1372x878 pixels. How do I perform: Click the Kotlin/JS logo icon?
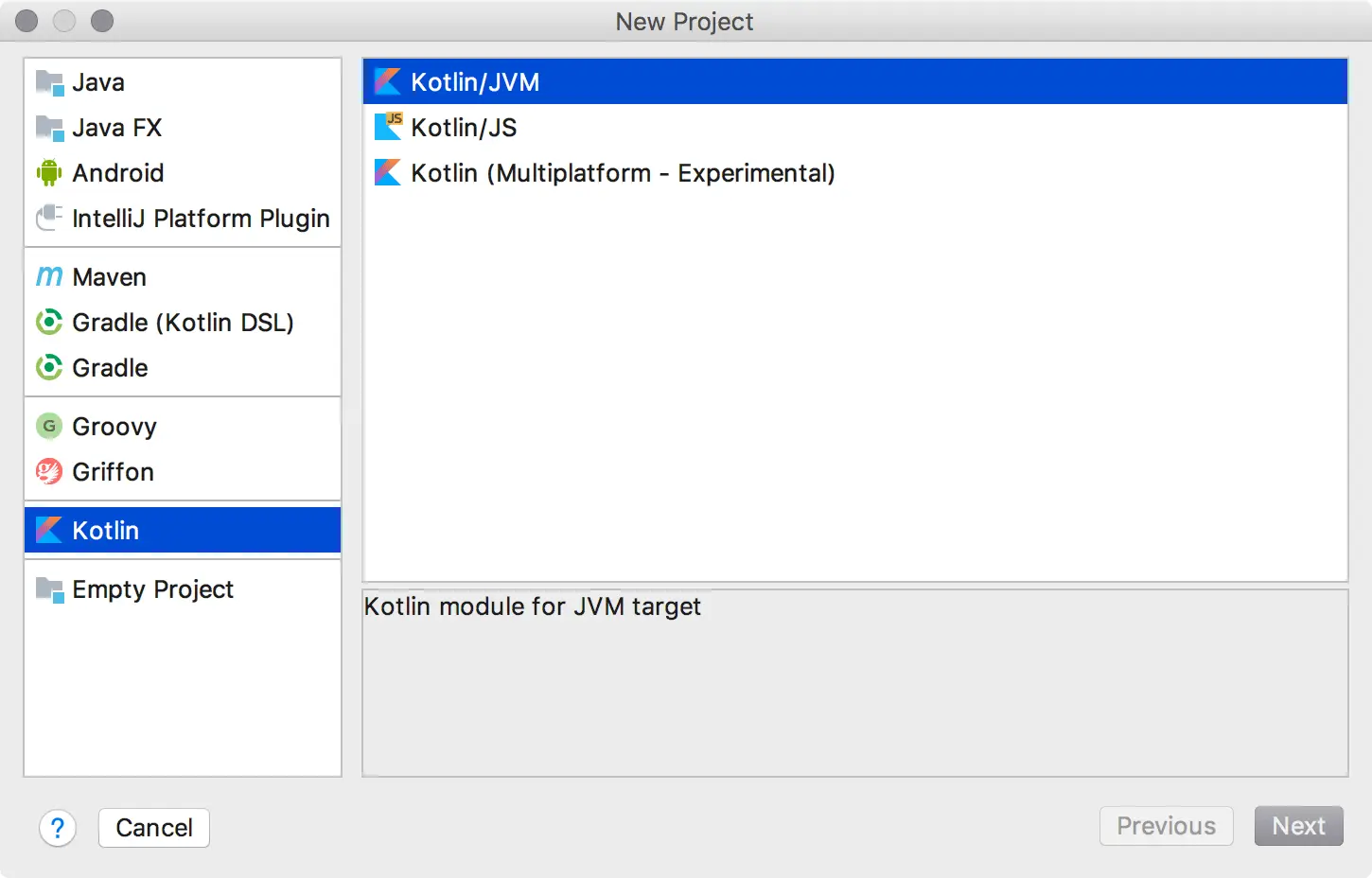pyautogui.click(x=388, y=126)
